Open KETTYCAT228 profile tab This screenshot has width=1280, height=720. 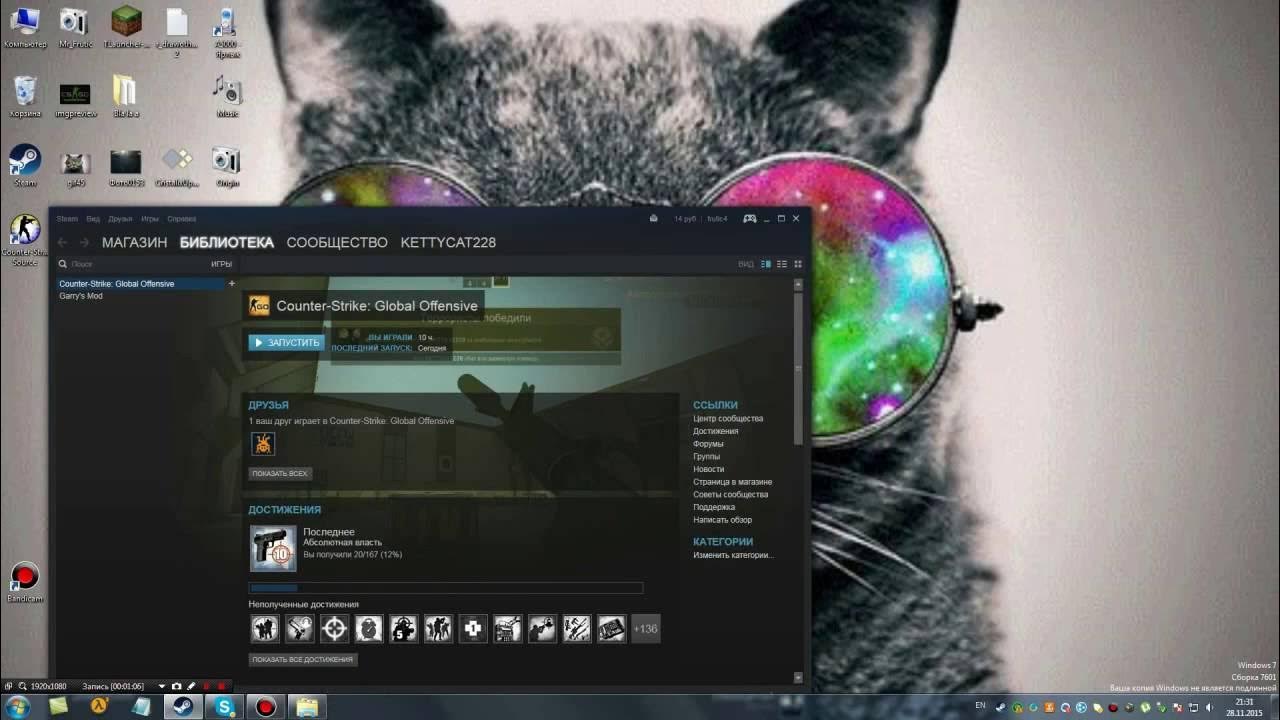(448, 242)
